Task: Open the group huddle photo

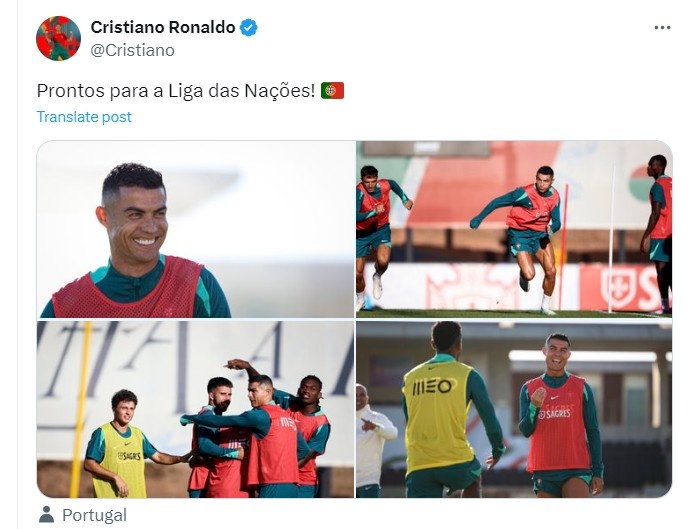Action: coord(195,409)
